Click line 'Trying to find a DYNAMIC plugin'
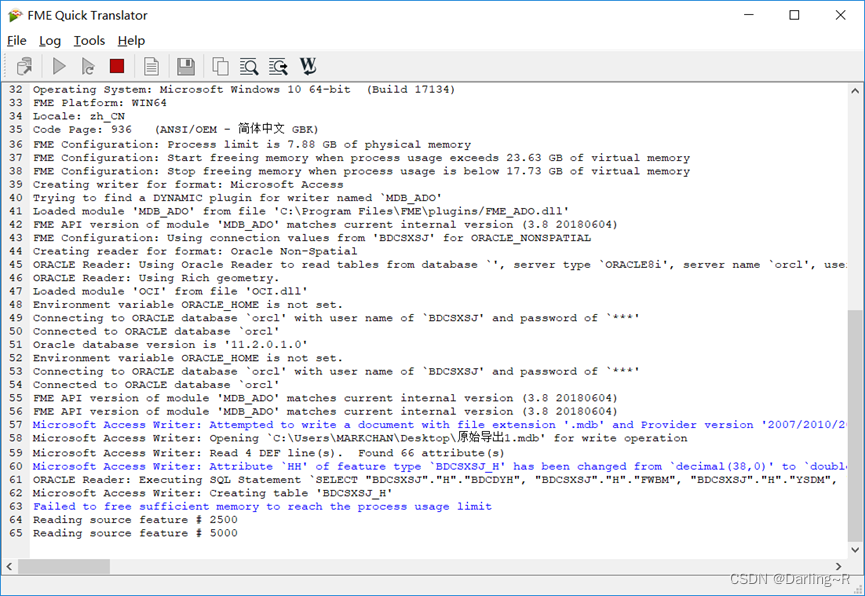The height and width of the screenshot is (596, 865). [237, 198]
